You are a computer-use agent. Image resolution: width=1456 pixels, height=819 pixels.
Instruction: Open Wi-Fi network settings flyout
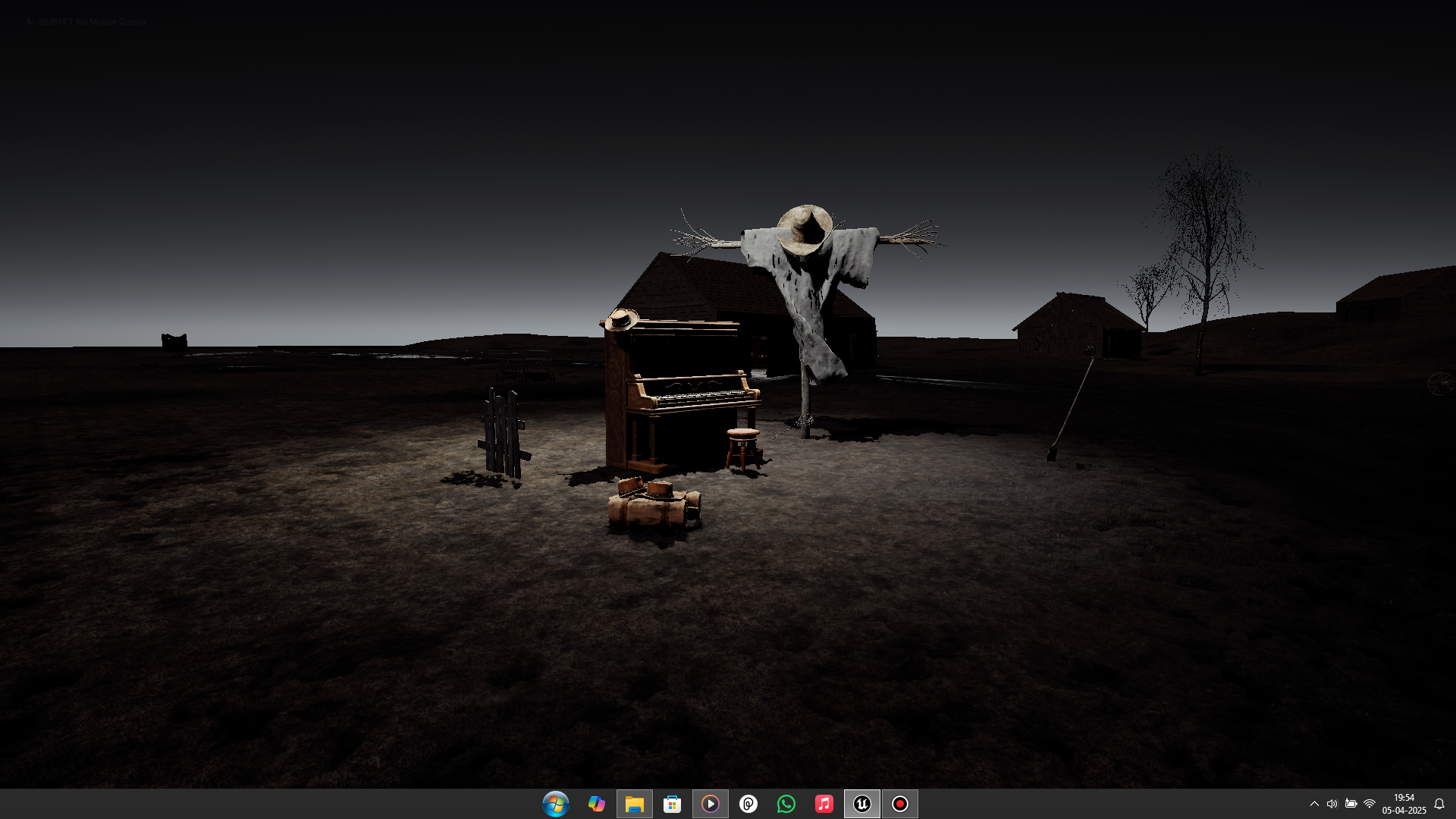click(x=1370, y=804)
